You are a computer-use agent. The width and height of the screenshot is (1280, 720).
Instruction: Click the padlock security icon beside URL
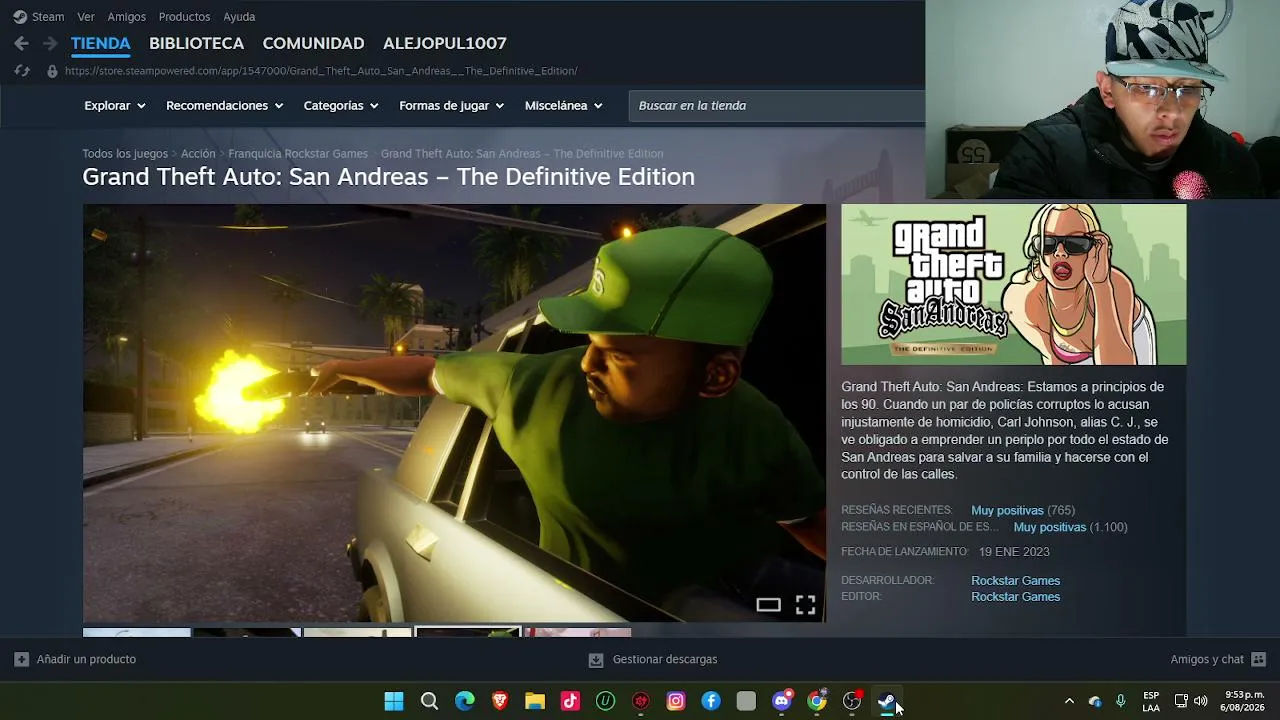click(x=52, y=71)
